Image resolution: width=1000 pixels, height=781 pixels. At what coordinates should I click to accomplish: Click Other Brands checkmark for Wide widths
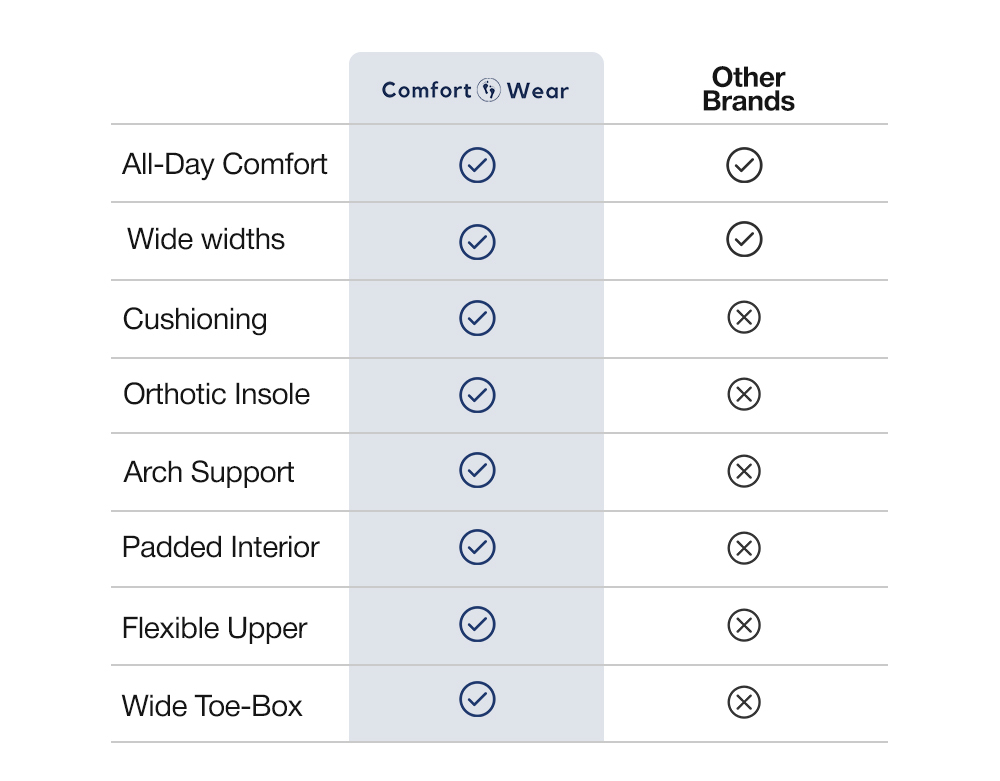tap(744, 239)
